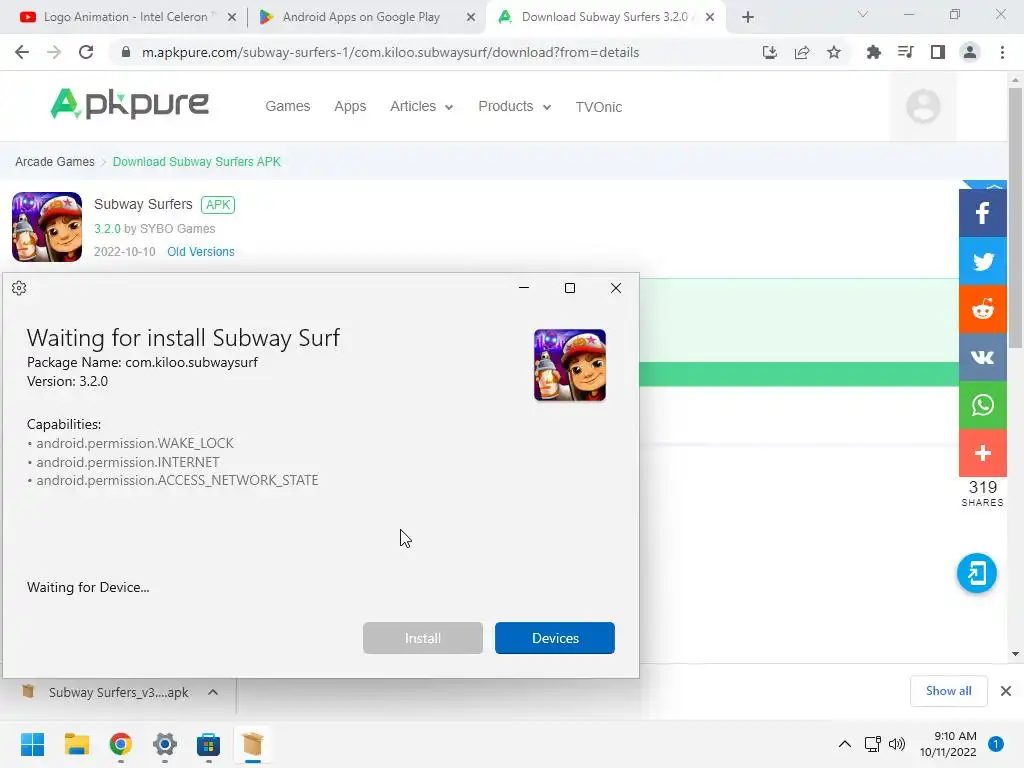
Task: Click the page vertical scrollbar
Action: click(1015, 216)
